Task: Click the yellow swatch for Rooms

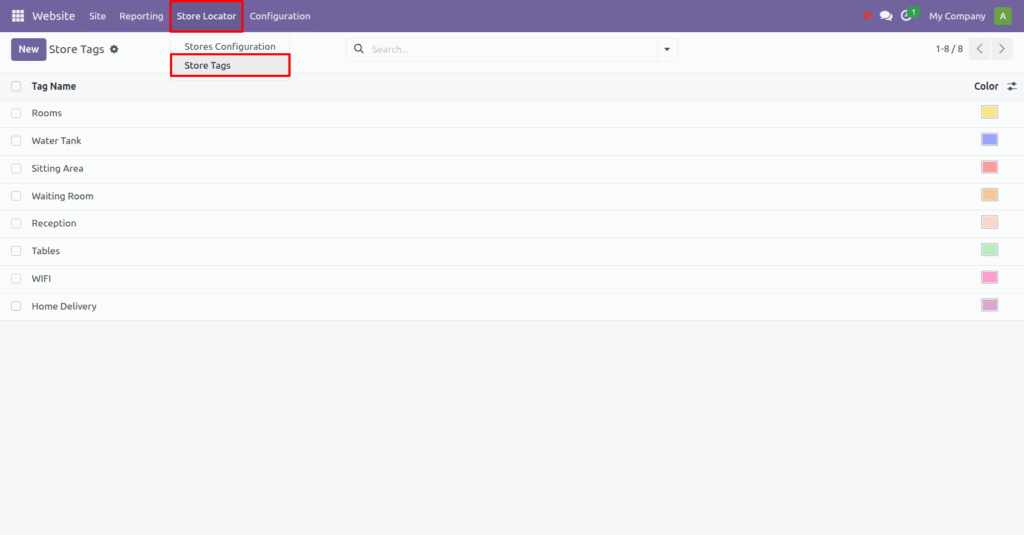Action: pos(989,112)
